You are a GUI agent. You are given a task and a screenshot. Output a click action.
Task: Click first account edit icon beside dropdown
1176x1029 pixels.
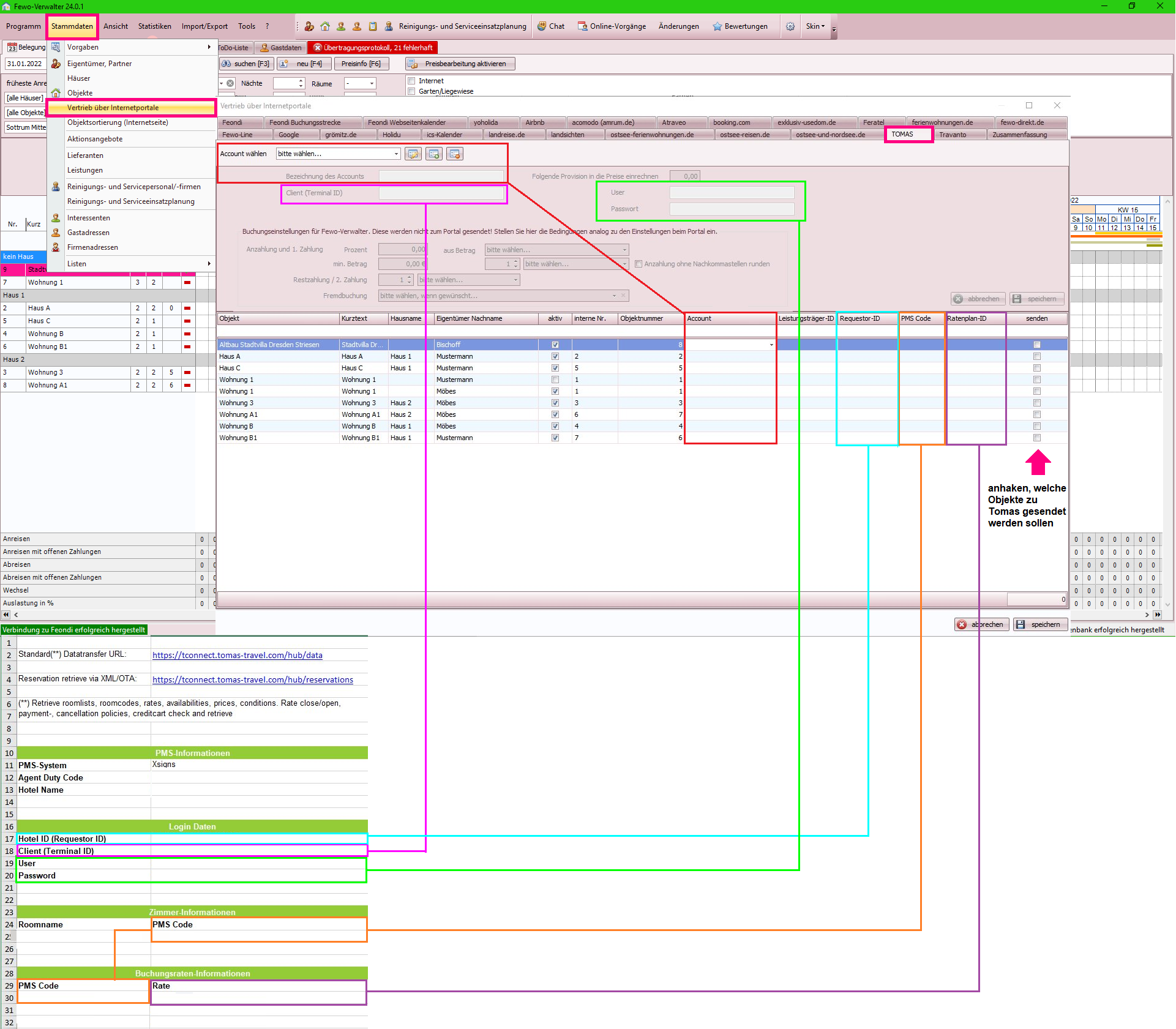[x=413, y=154]
